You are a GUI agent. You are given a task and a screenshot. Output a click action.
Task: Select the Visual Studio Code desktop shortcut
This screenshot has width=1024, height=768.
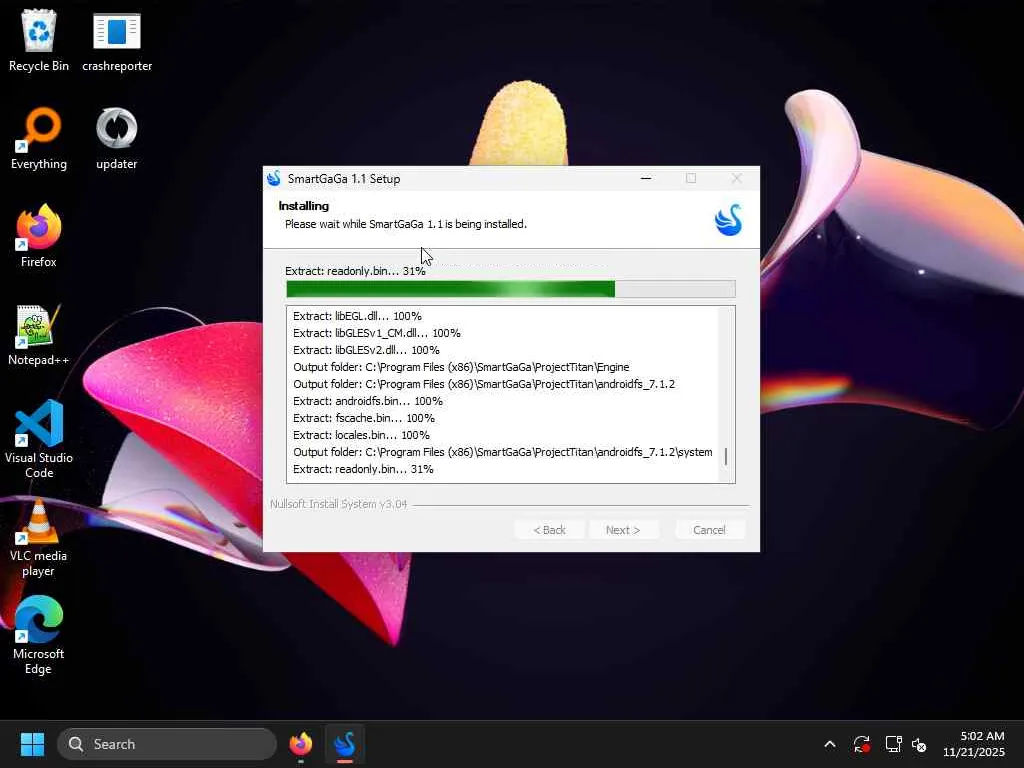(39, 439)
